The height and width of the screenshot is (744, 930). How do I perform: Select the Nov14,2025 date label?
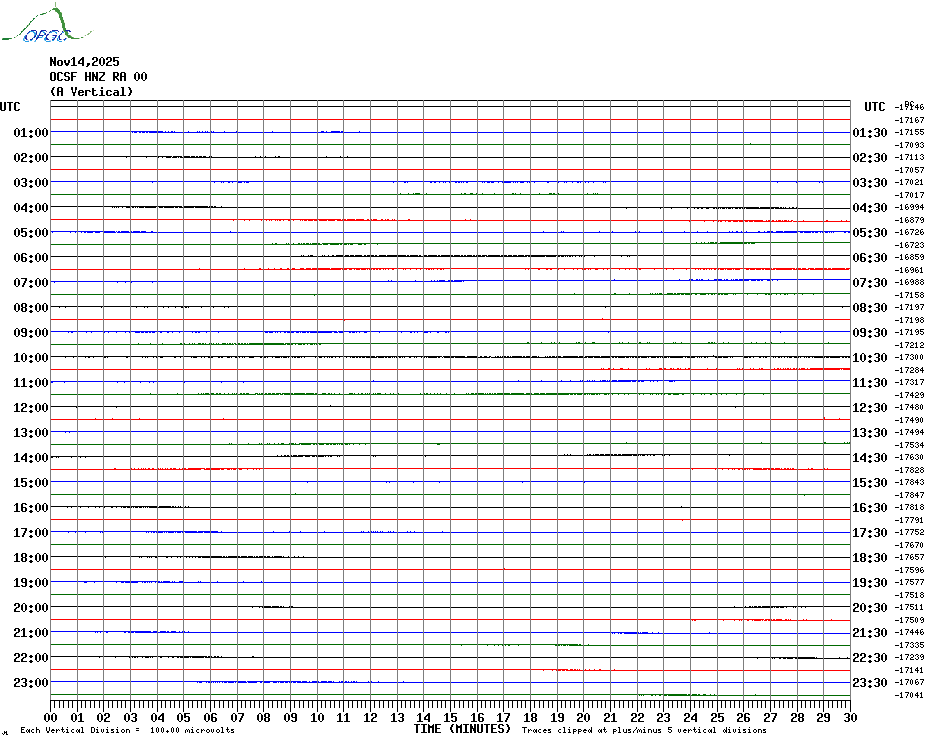point(84,62)
